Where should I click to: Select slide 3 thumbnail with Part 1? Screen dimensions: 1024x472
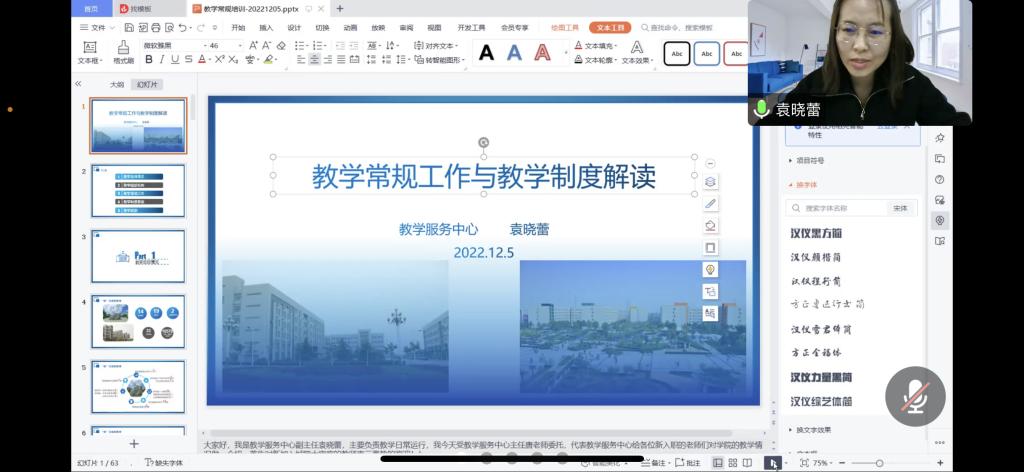click(138, 256)
